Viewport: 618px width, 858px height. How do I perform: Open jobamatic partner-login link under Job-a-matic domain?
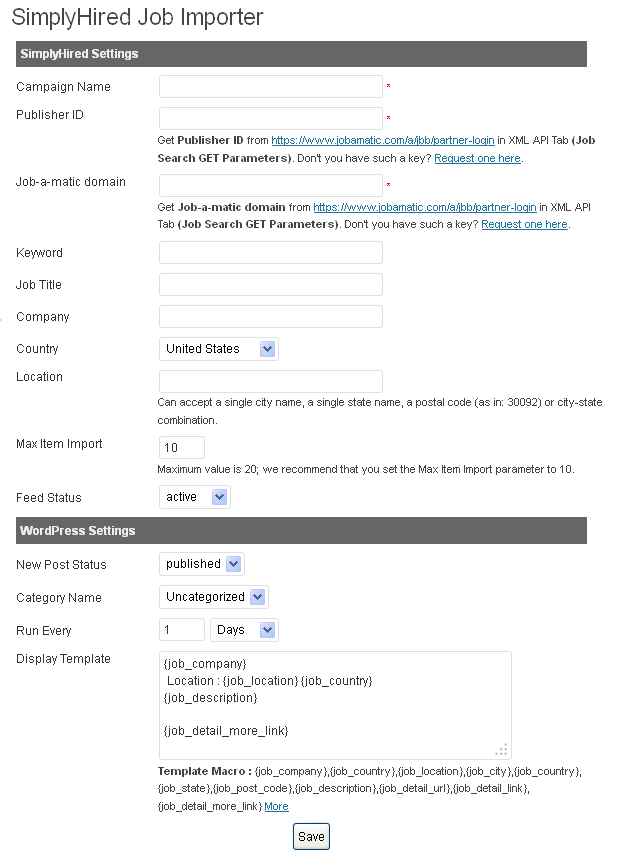click(x=424, y=207)
